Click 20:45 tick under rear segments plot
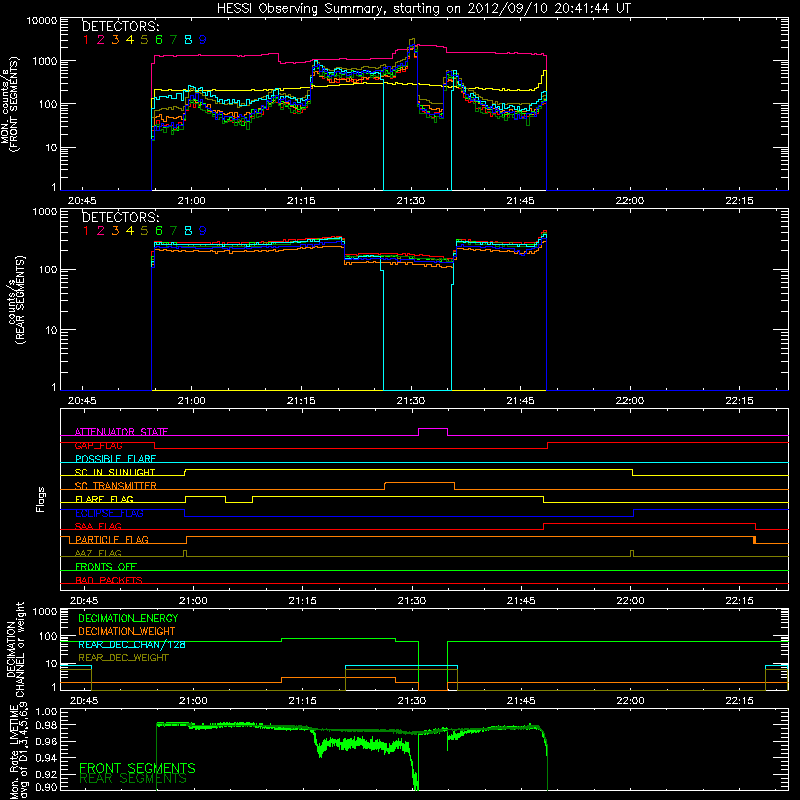 coord(82,401)
